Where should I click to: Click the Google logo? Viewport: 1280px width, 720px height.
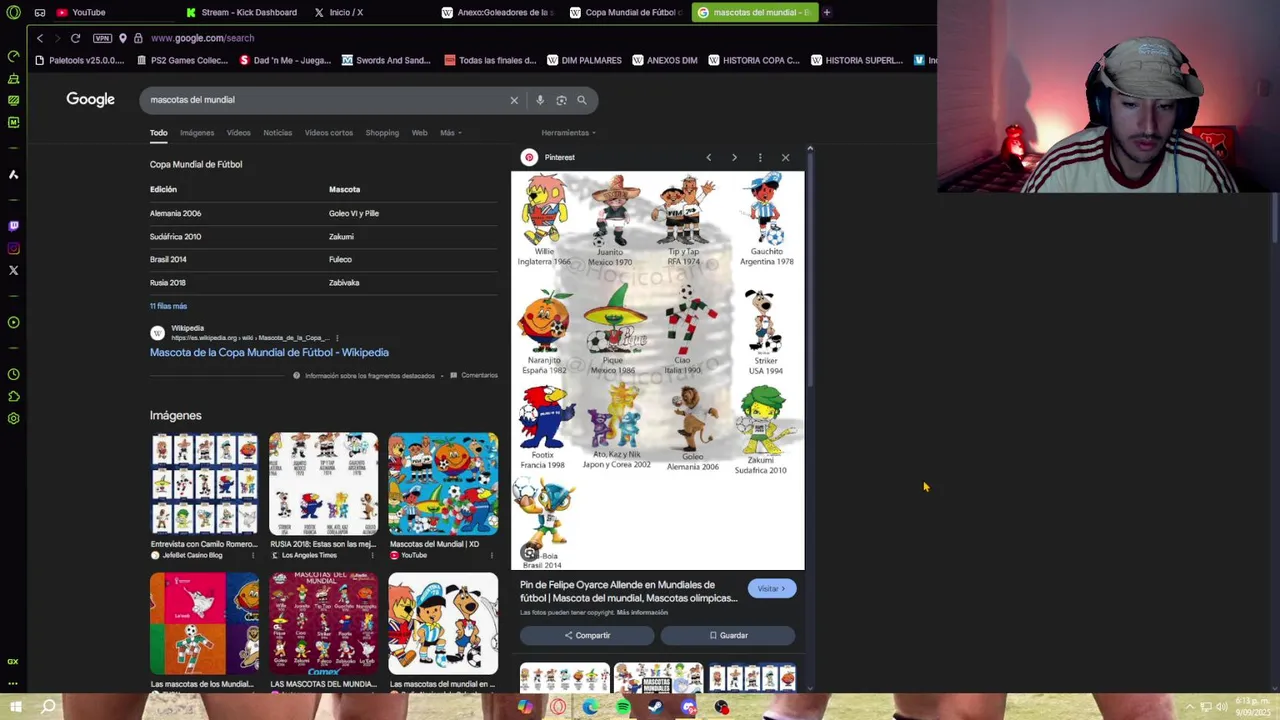click(90, 99)
